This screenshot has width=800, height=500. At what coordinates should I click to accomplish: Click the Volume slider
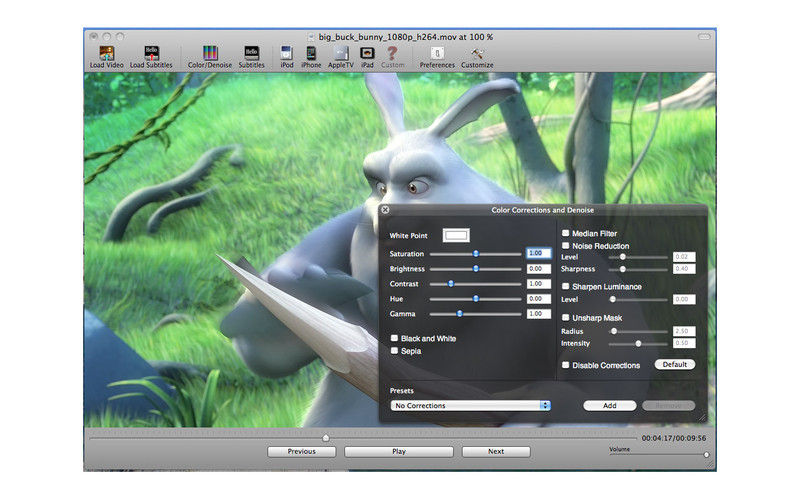click(x=659, y=455)
